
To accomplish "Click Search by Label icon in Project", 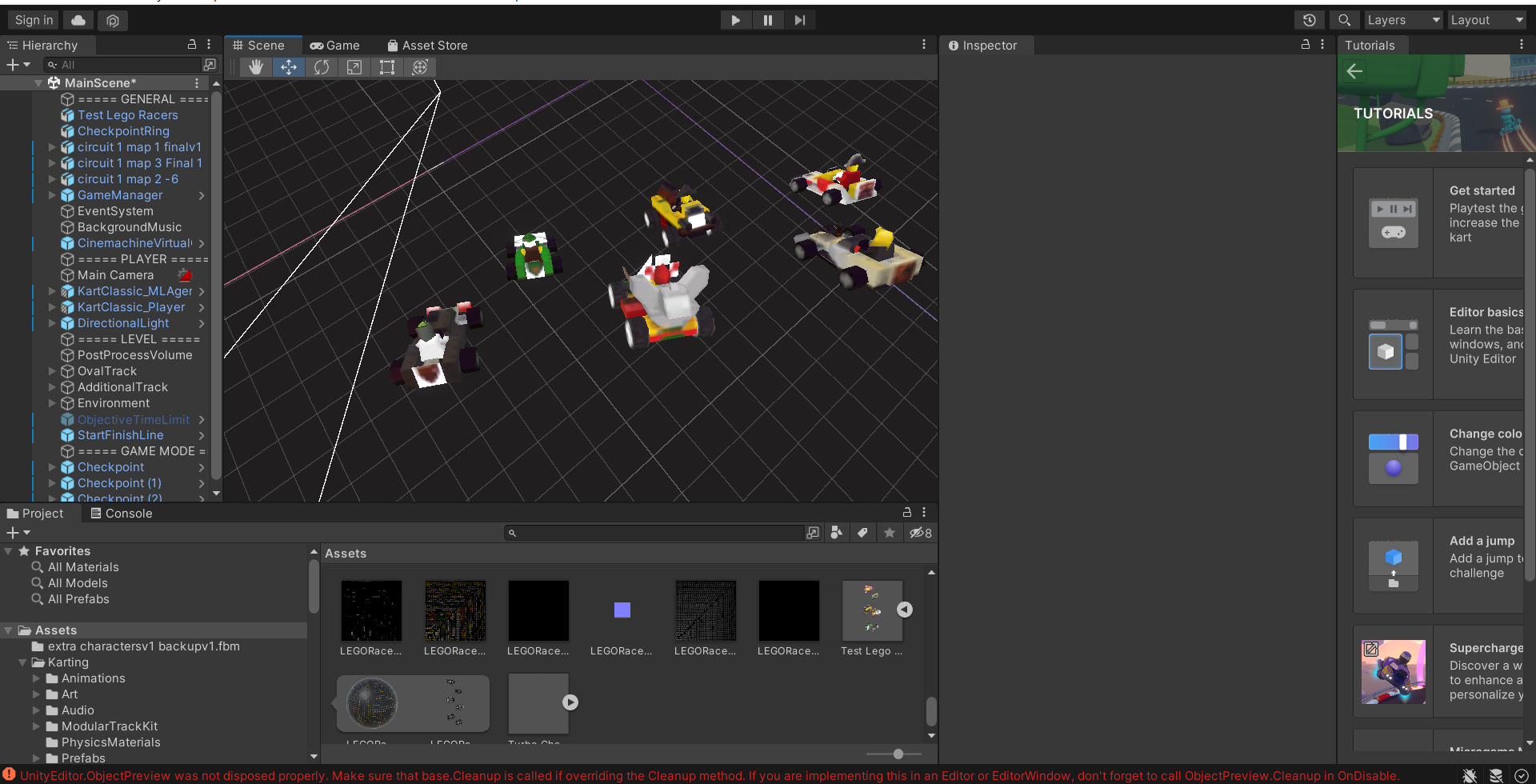I will tap(862, 533).
